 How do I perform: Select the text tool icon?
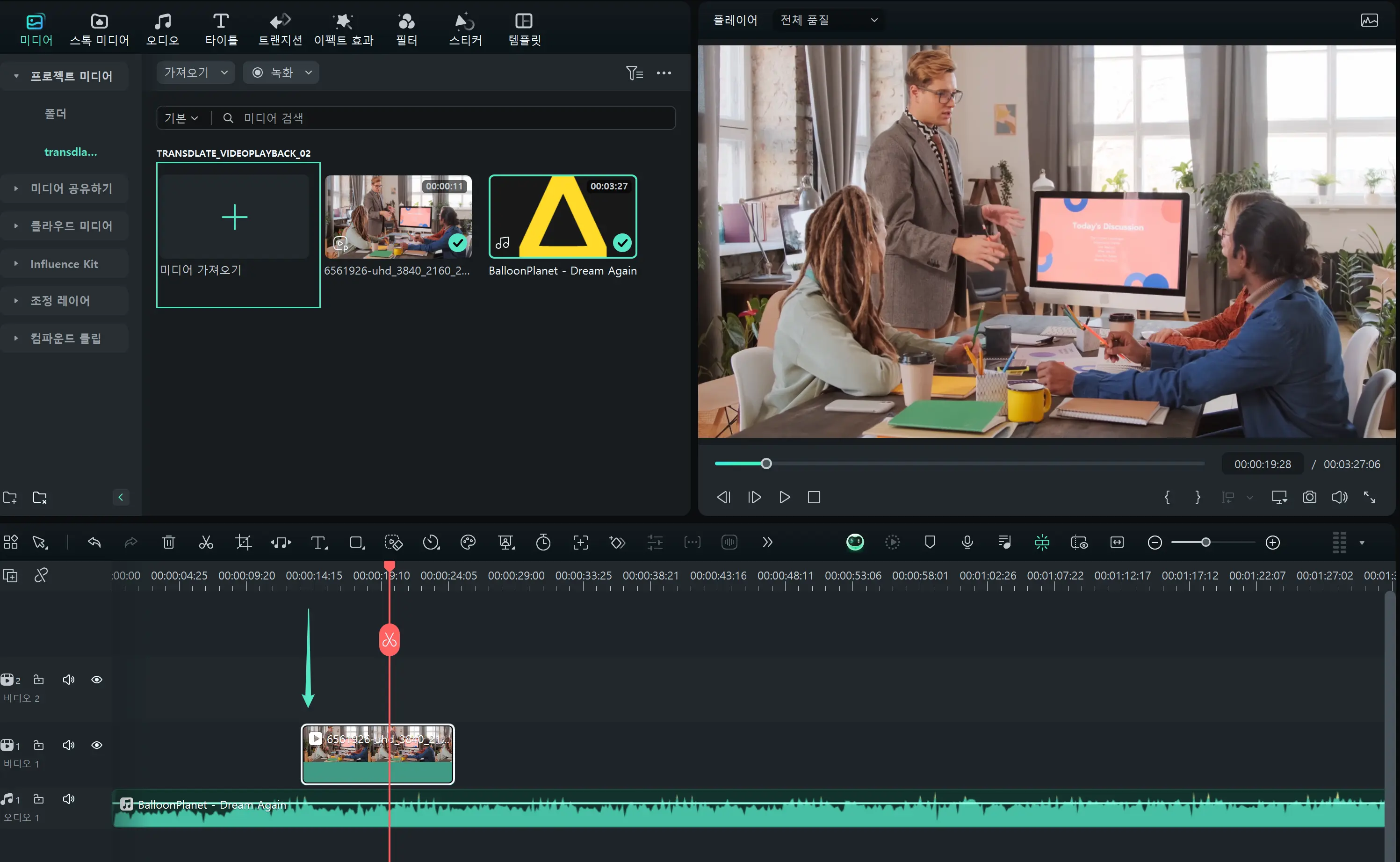[319, 542]
